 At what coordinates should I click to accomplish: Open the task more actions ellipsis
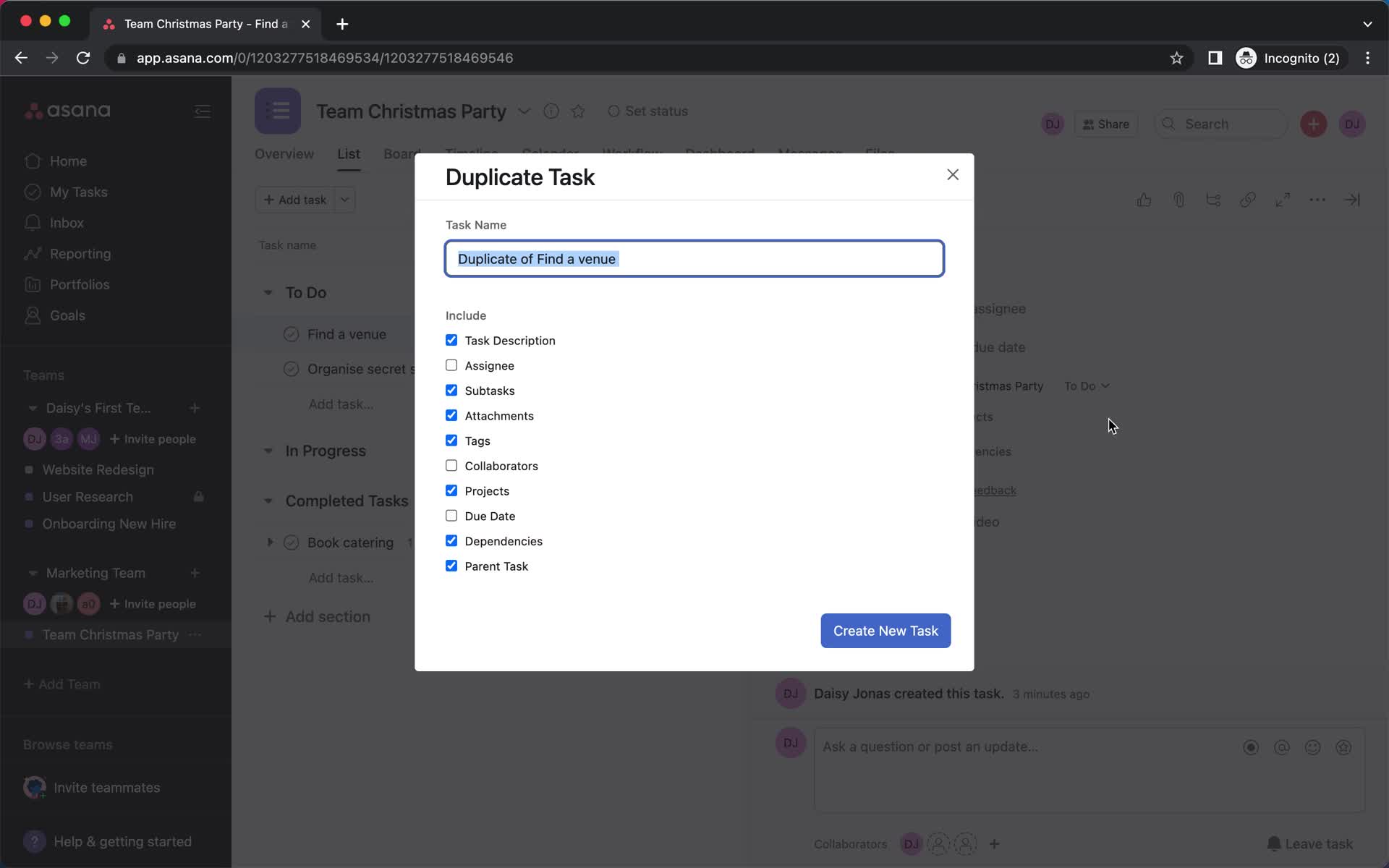1317,200
